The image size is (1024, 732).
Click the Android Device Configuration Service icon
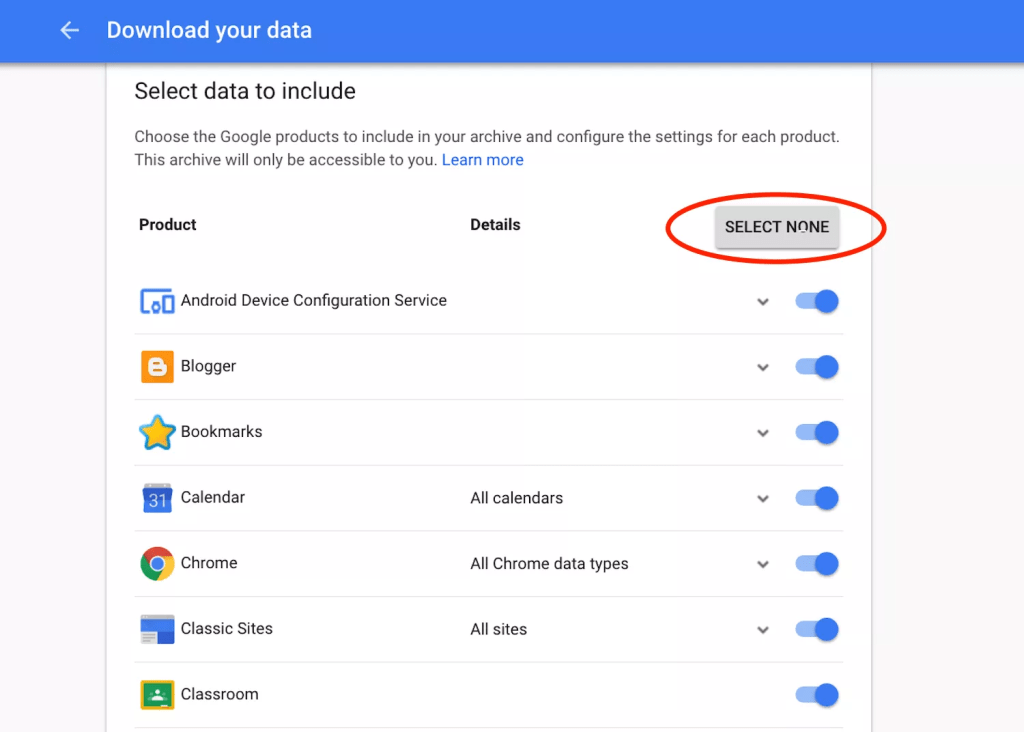tap(157, 301)
